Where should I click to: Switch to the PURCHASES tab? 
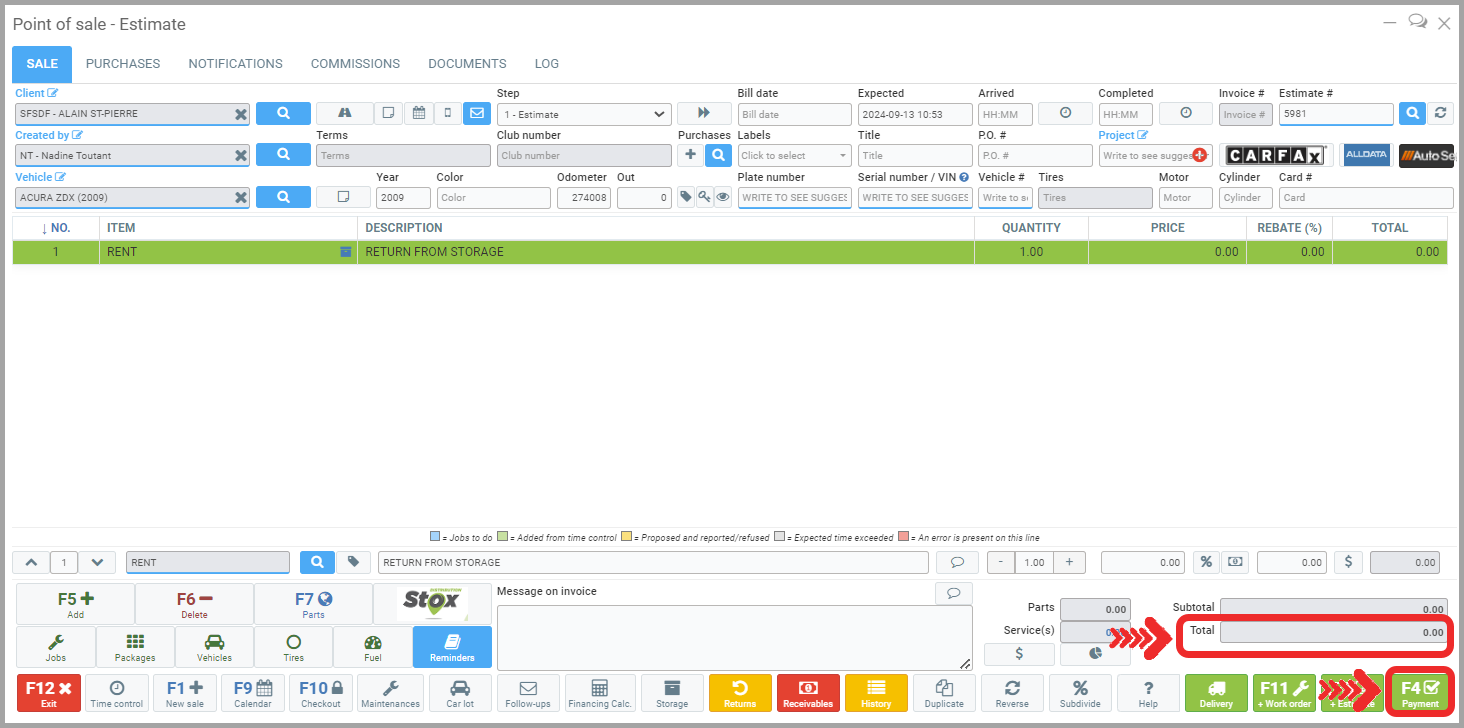tap(123, 64)
